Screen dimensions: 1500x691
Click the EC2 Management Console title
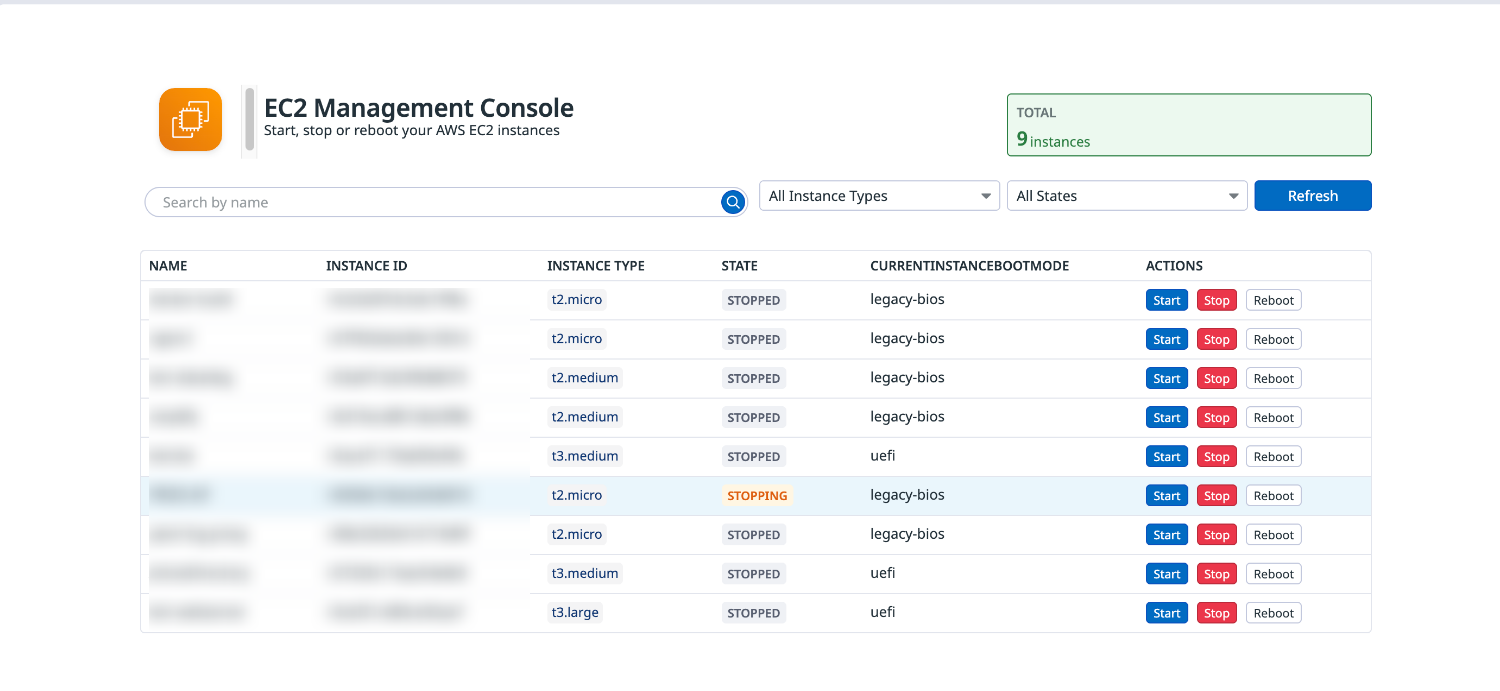(x=419, y=108)
